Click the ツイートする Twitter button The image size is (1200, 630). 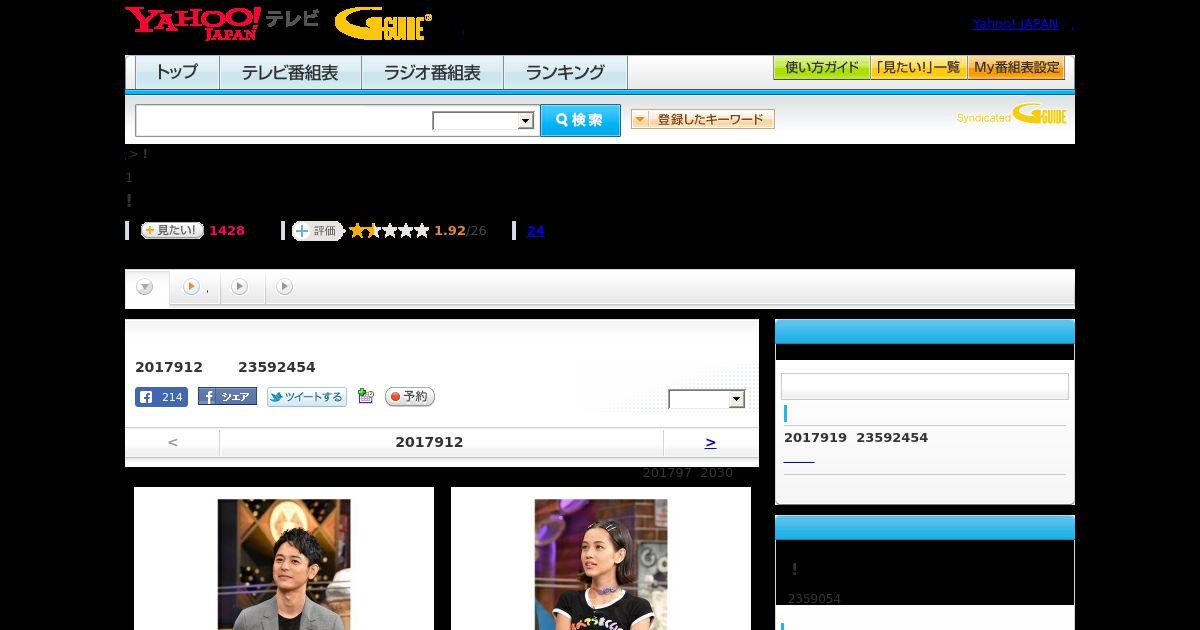[x=307, y=397]
